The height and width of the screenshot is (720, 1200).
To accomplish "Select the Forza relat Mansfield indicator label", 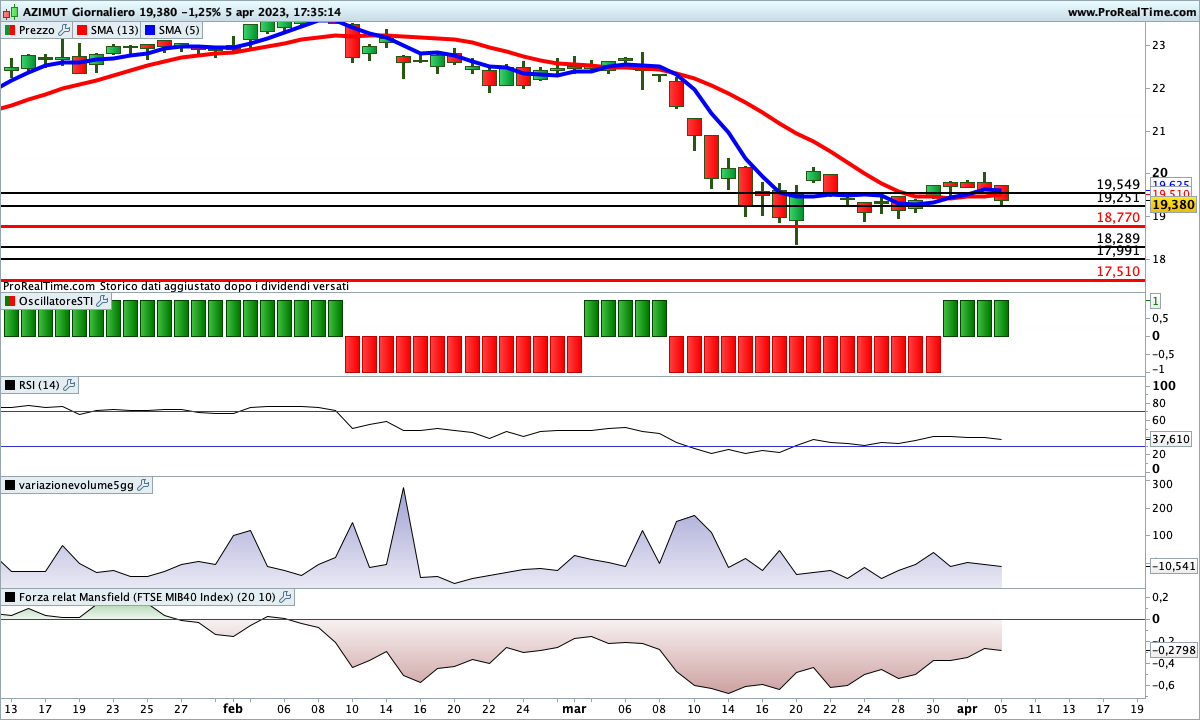I will coord(147,597).
